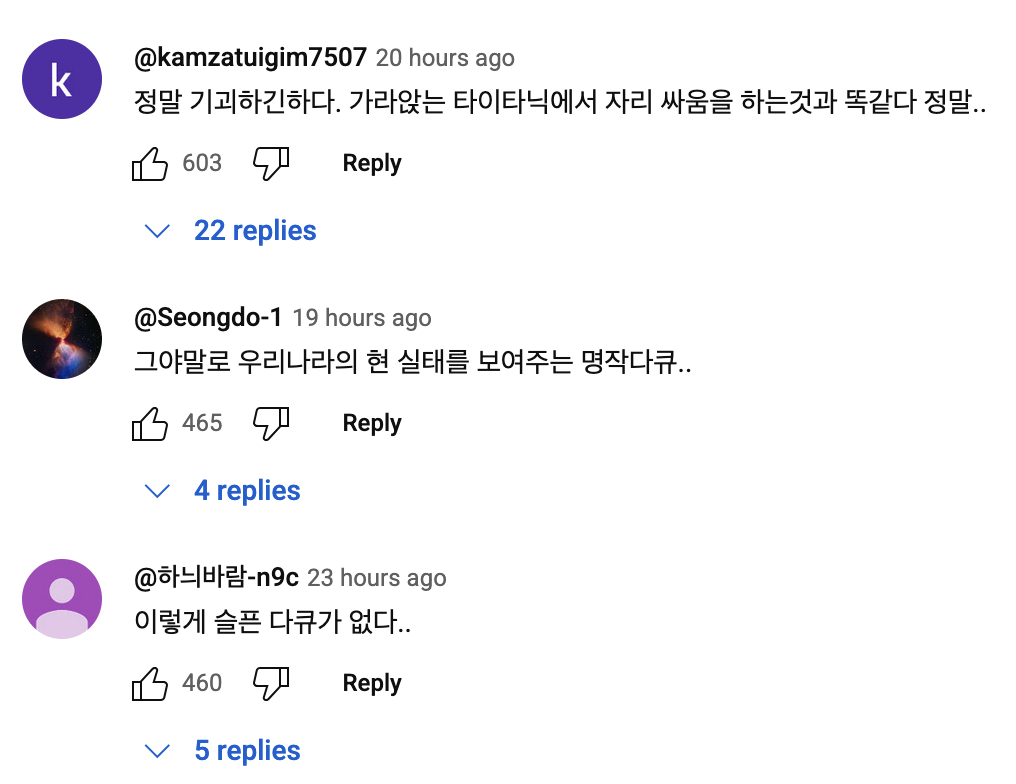The width and height of the screenshot is (1016, 784).
Task: Open @Seongdo-1 channel link
Action: point(208,318)
